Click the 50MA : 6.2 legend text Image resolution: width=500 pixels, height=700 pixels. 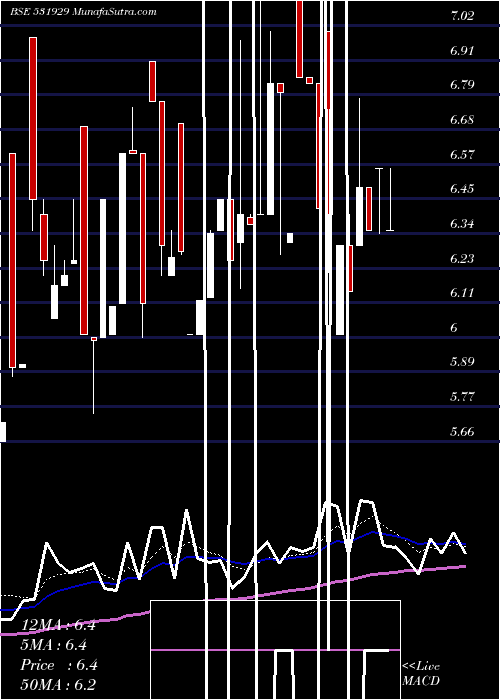pos(58,685)
